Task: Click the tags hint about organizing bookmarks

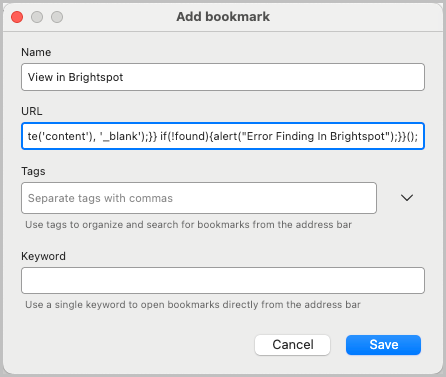Action: click(x=188, y=225)
